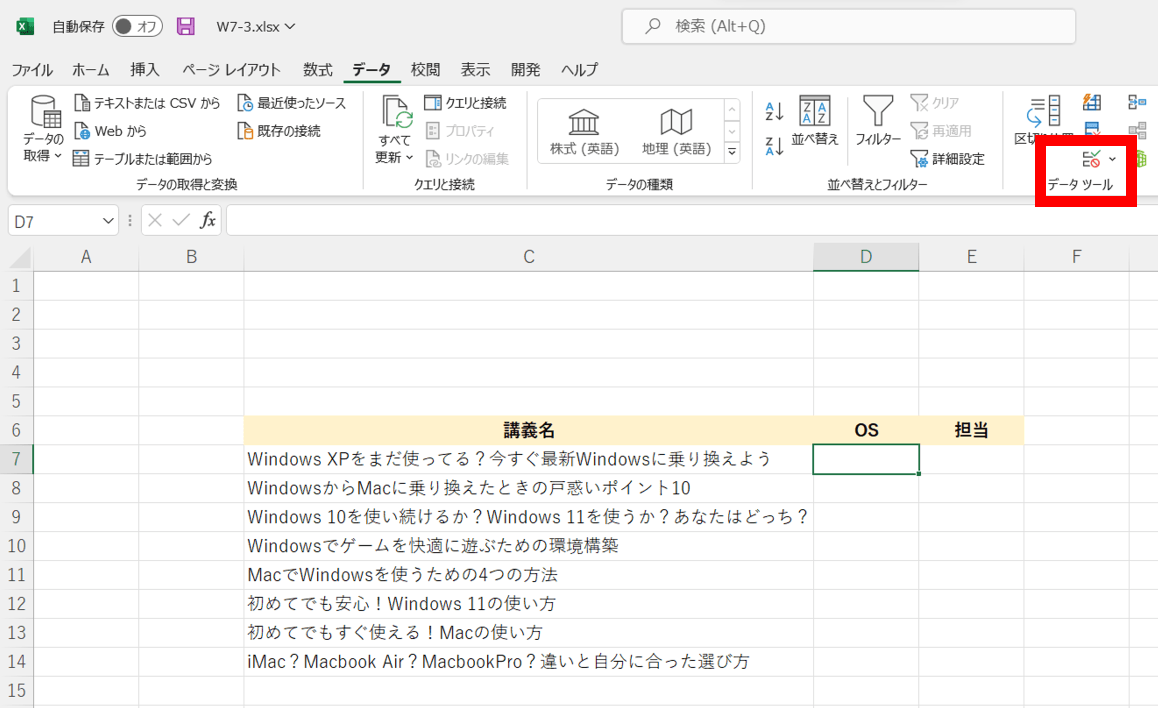Expand the データの種類 gallery
This screenshot has height=708, width=1158.
point(732,152)
